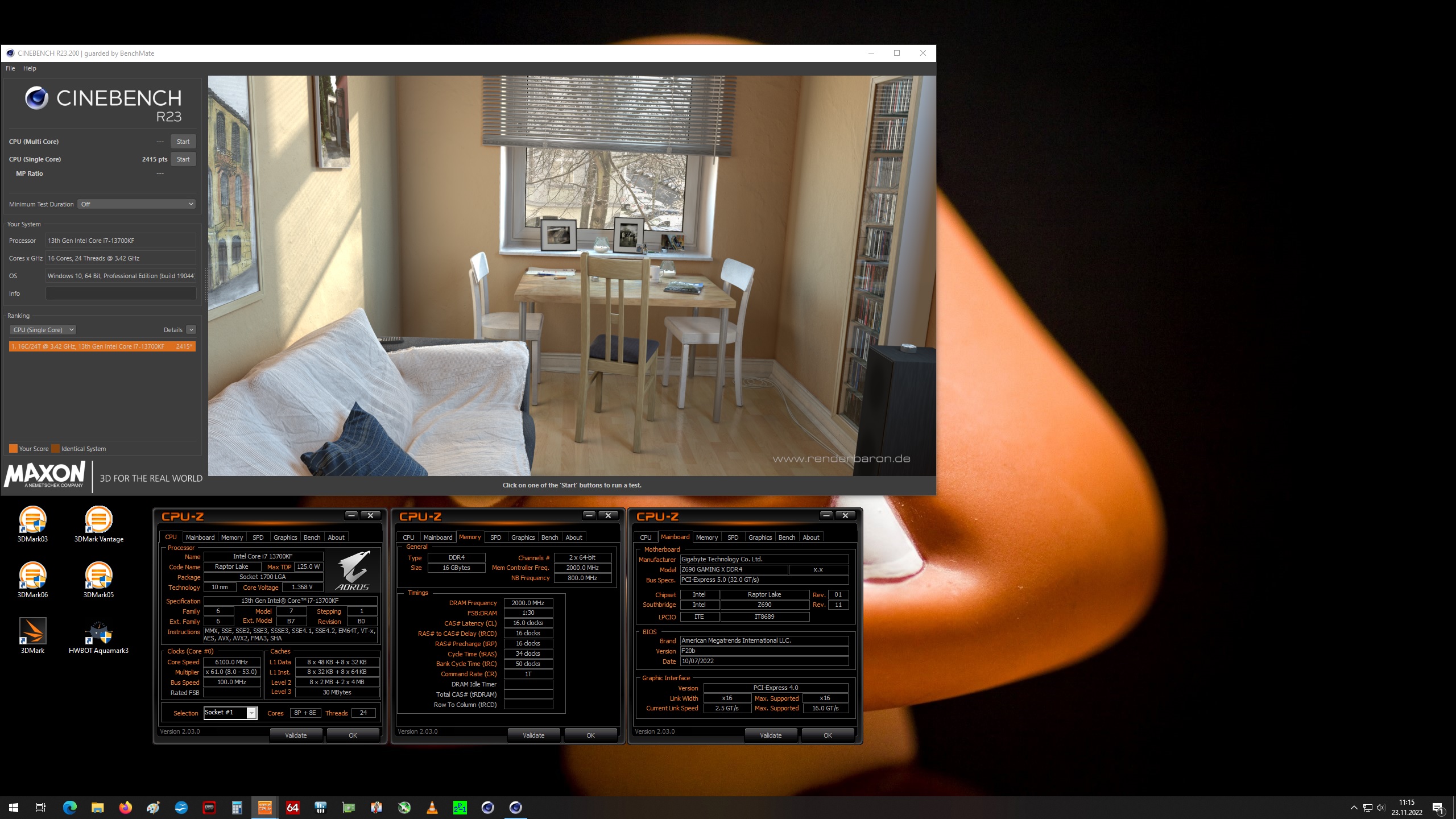1456x819 pixels.
Task: Open the 64-bit CPU-Z launcher in the taskbar
Action: click(x=292, y=807)
